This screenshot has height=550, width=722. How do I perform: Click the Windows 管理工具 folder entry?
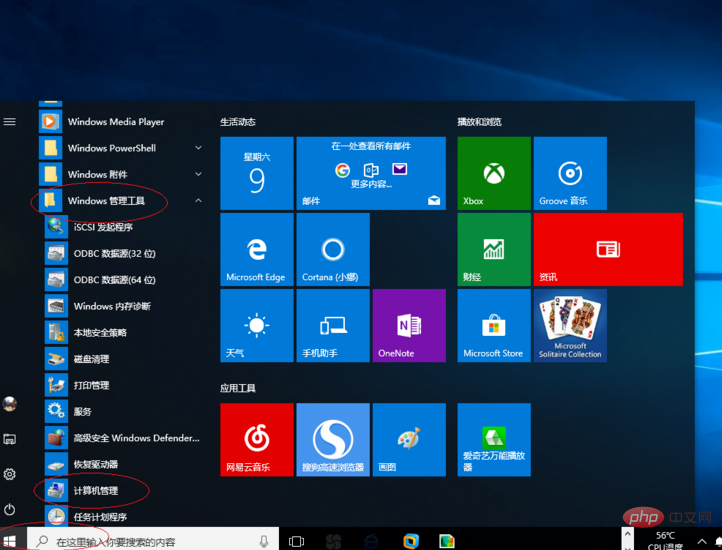[x=120, y=200]
